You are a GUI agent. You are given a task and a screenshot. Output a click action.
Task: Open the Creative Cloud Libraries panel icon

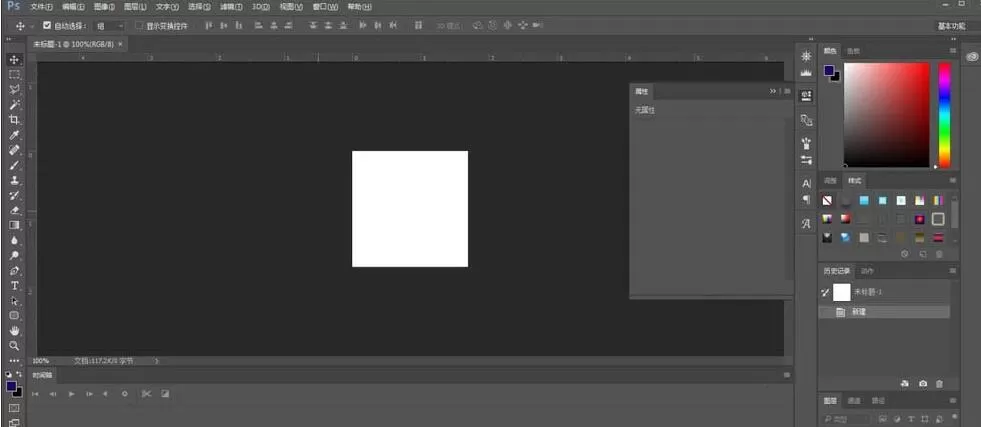(972, 57)
